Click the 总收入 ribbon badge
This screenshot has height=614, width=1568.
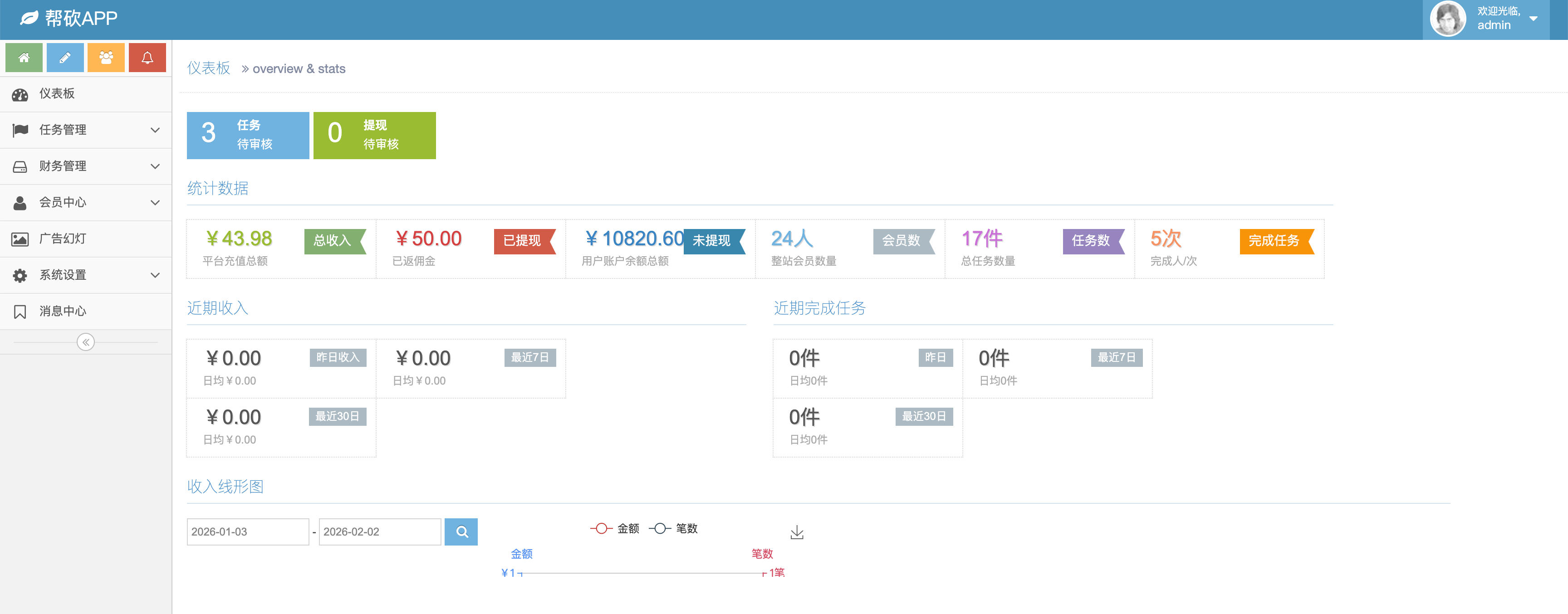[335, 241]
